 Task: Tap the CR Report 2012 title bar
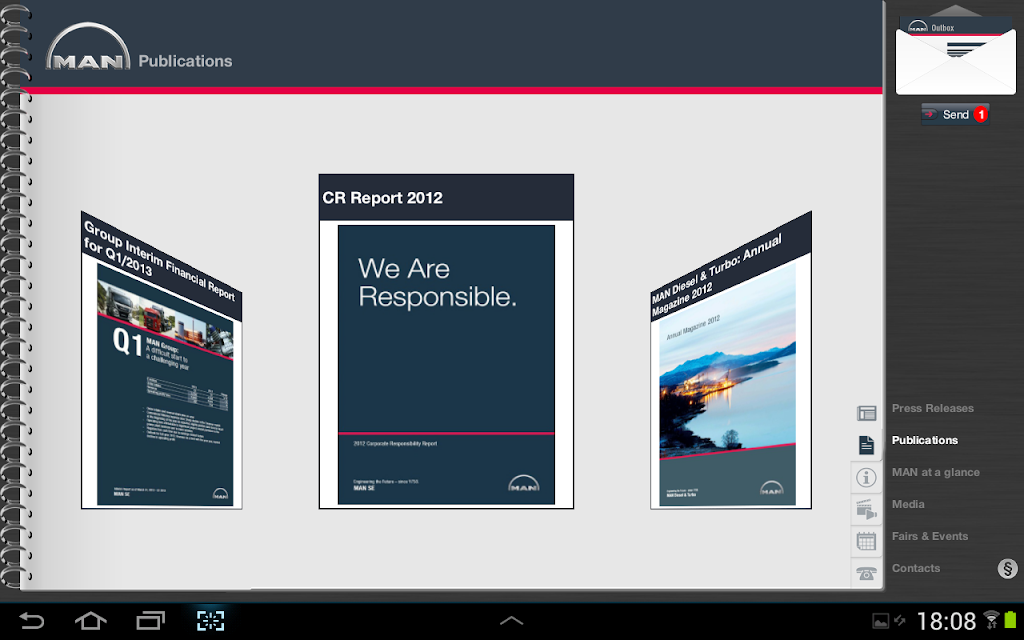point(446,197)
